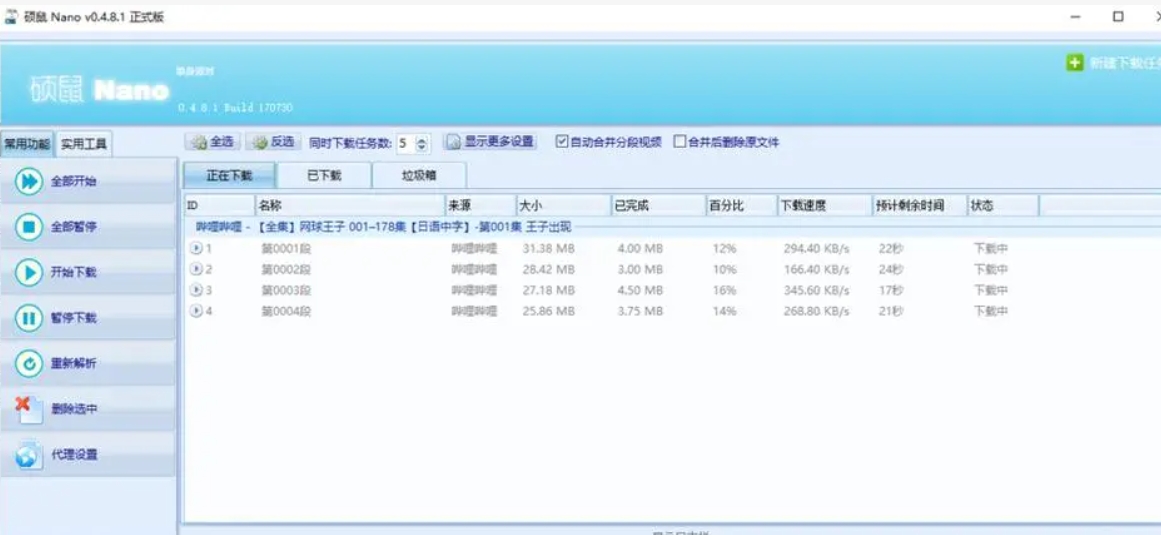Click the 重新解析 refresh icon button
Image resolution: width=1161 pixels, height=535 pixels.
[28, 363]
